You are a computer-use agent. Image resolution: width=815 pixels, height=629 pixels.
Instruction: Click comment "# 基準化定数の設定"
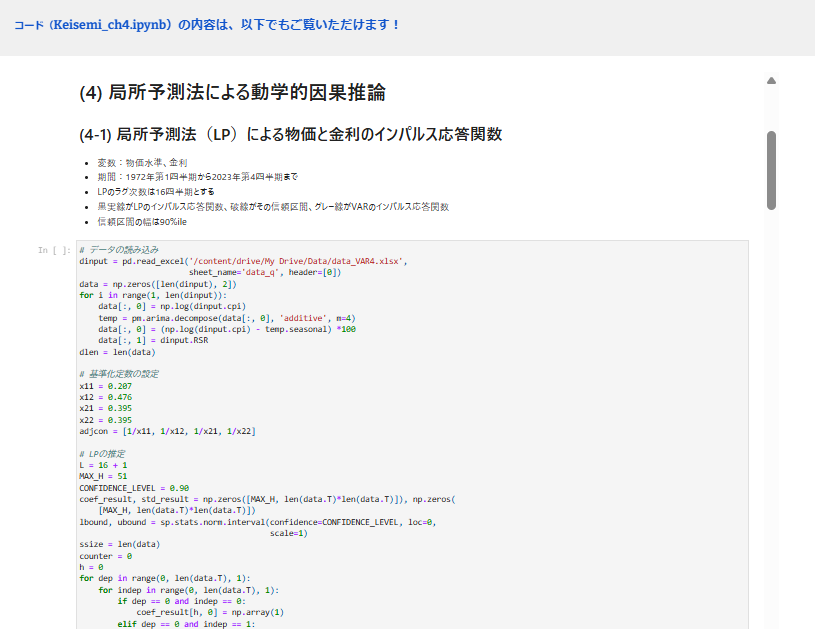[119, 374]
